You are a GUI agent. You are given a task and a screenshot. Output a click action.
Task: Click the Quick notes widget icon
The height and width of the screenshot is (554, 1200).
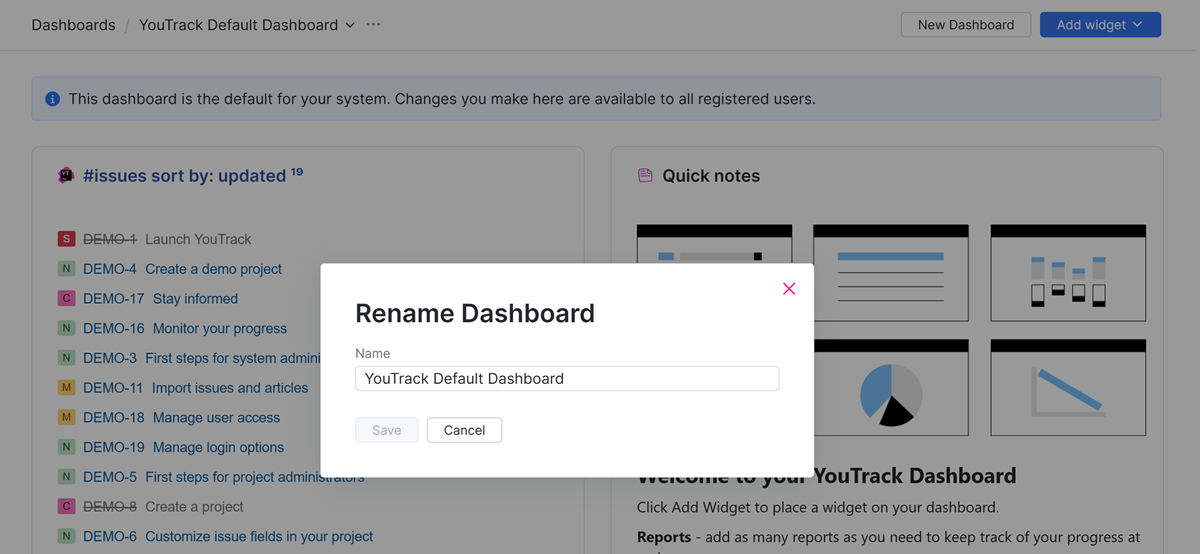645,176
